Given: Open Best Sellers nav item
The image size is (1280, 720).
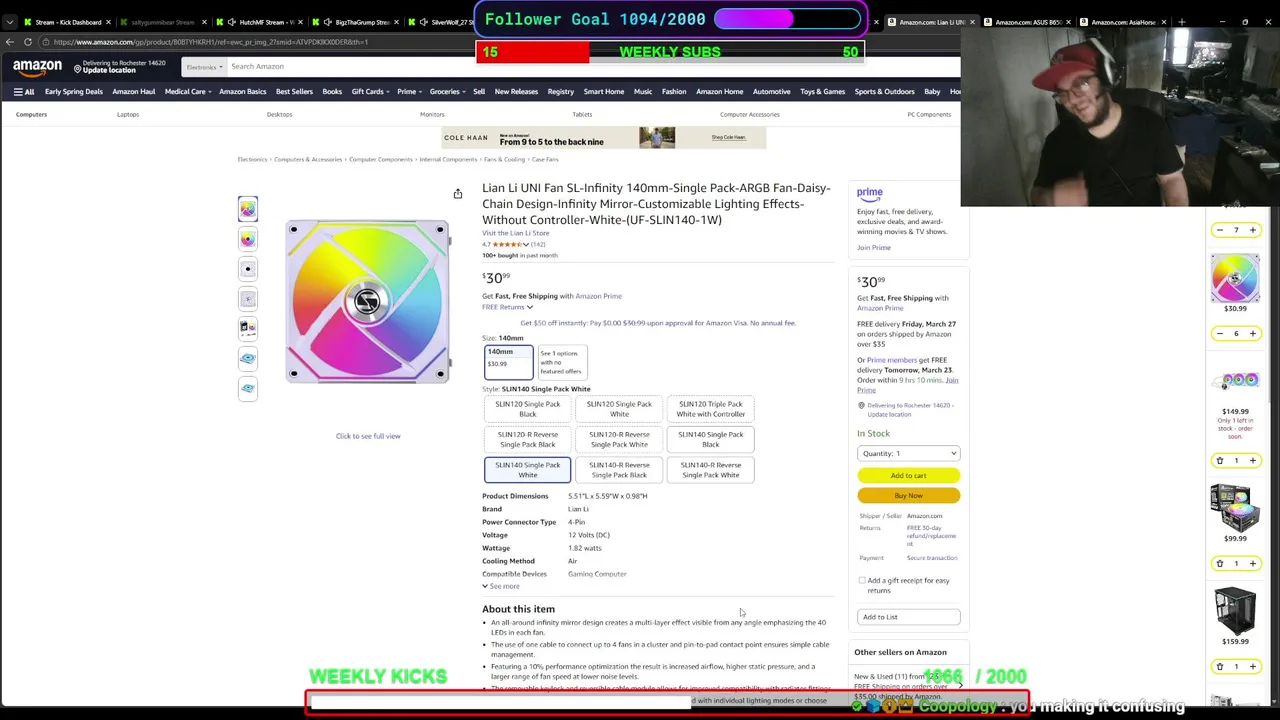Looking at the screenshot, I should (x=294, y=92).
